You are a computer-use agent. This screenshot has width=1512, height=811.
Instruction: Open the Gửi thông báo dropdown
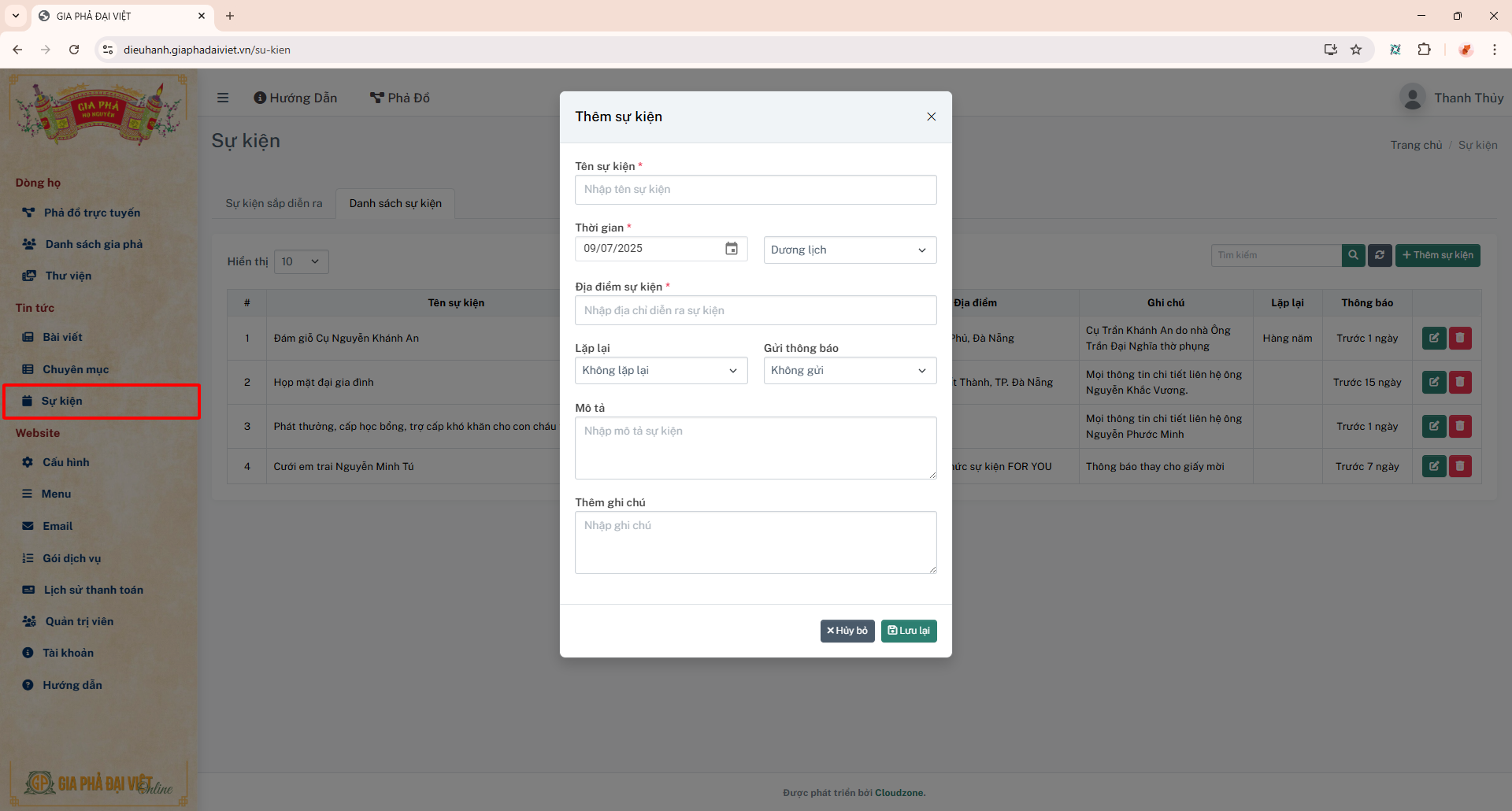850,371
